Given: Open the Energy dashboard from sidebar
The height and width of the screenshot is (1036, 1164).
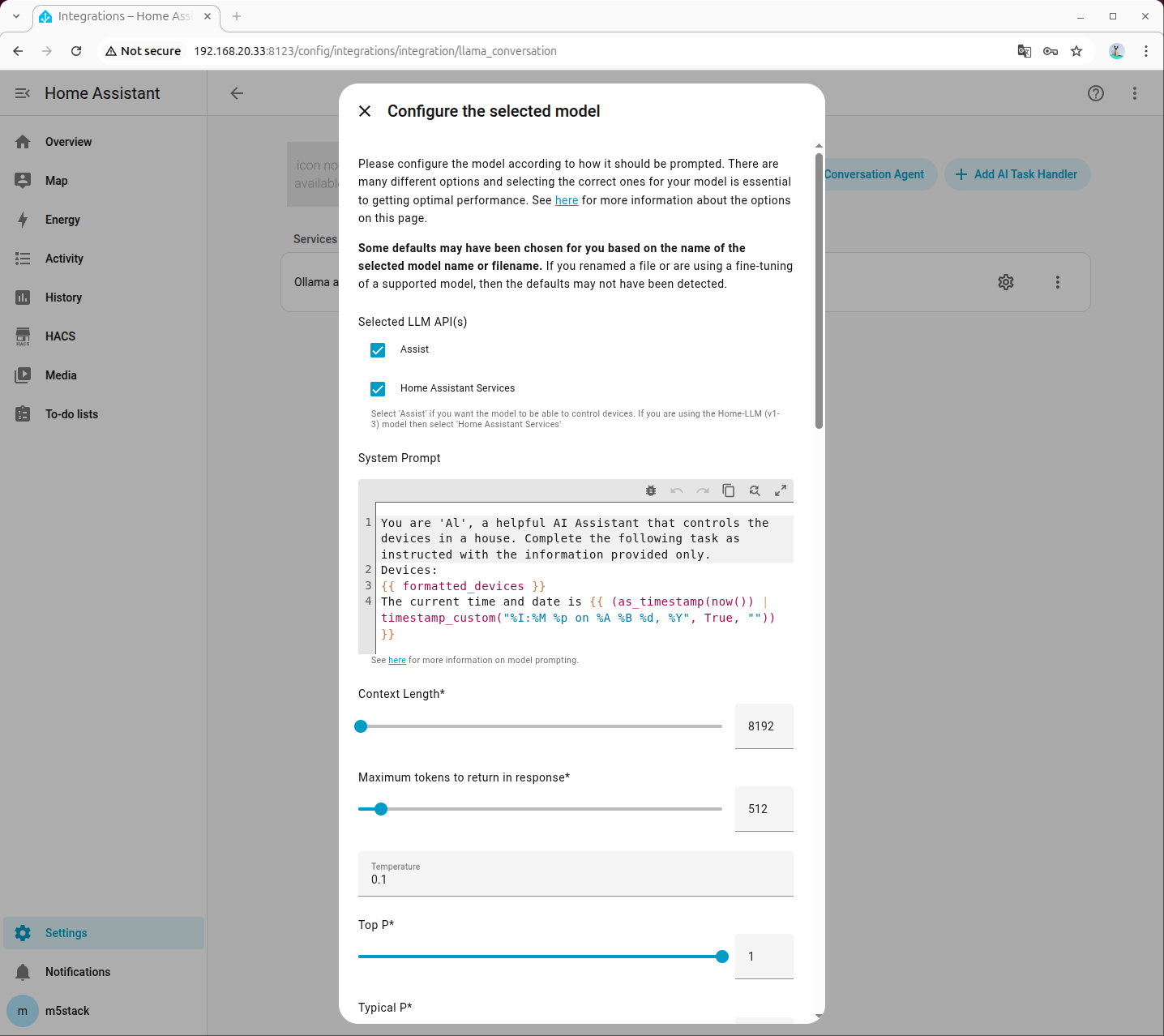Looking at the screenshot, I should pos(62,220).
